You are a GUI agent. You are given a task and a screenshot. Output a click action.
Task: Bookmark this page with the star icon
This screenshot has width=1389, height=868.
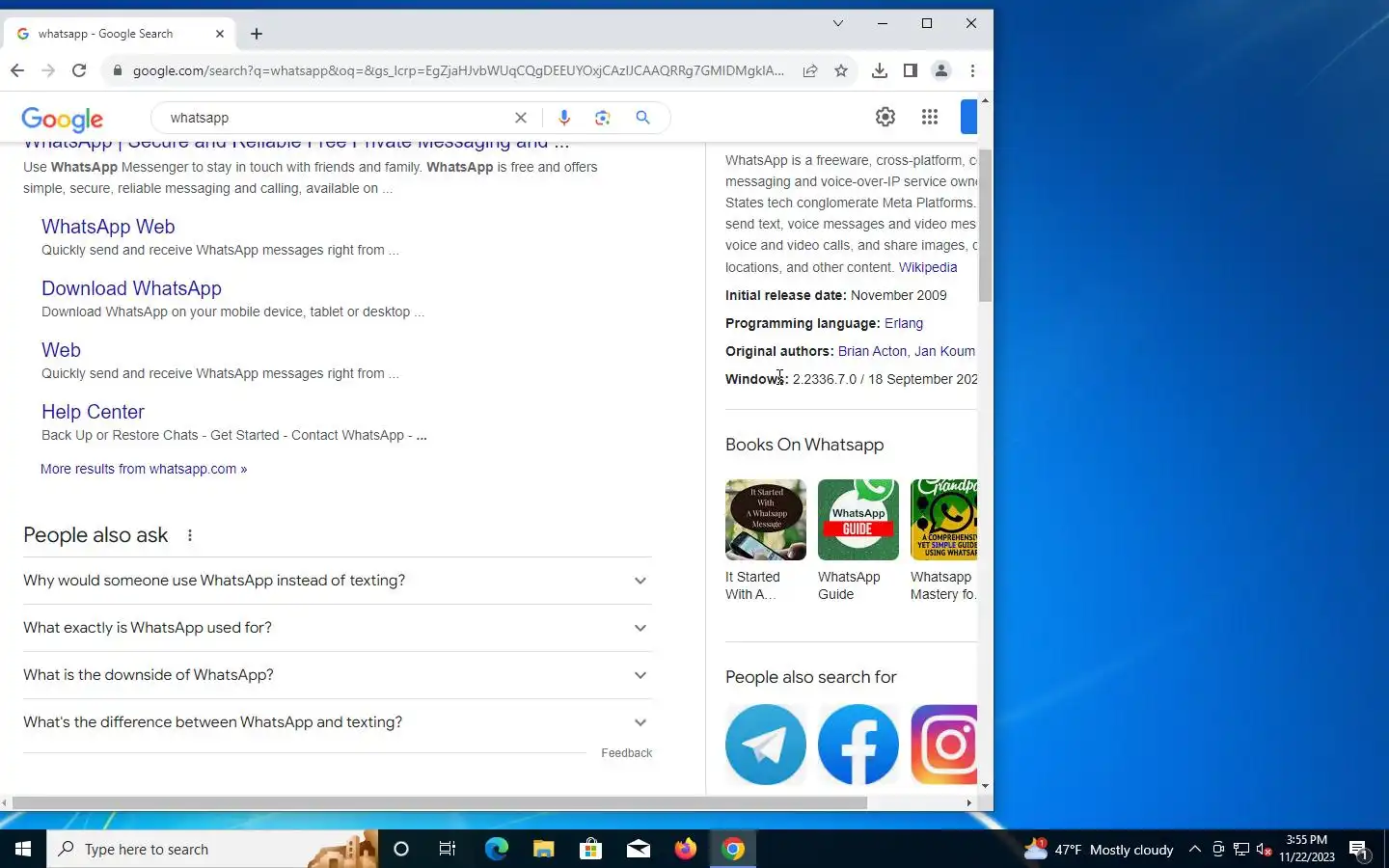tap(841, 70)
